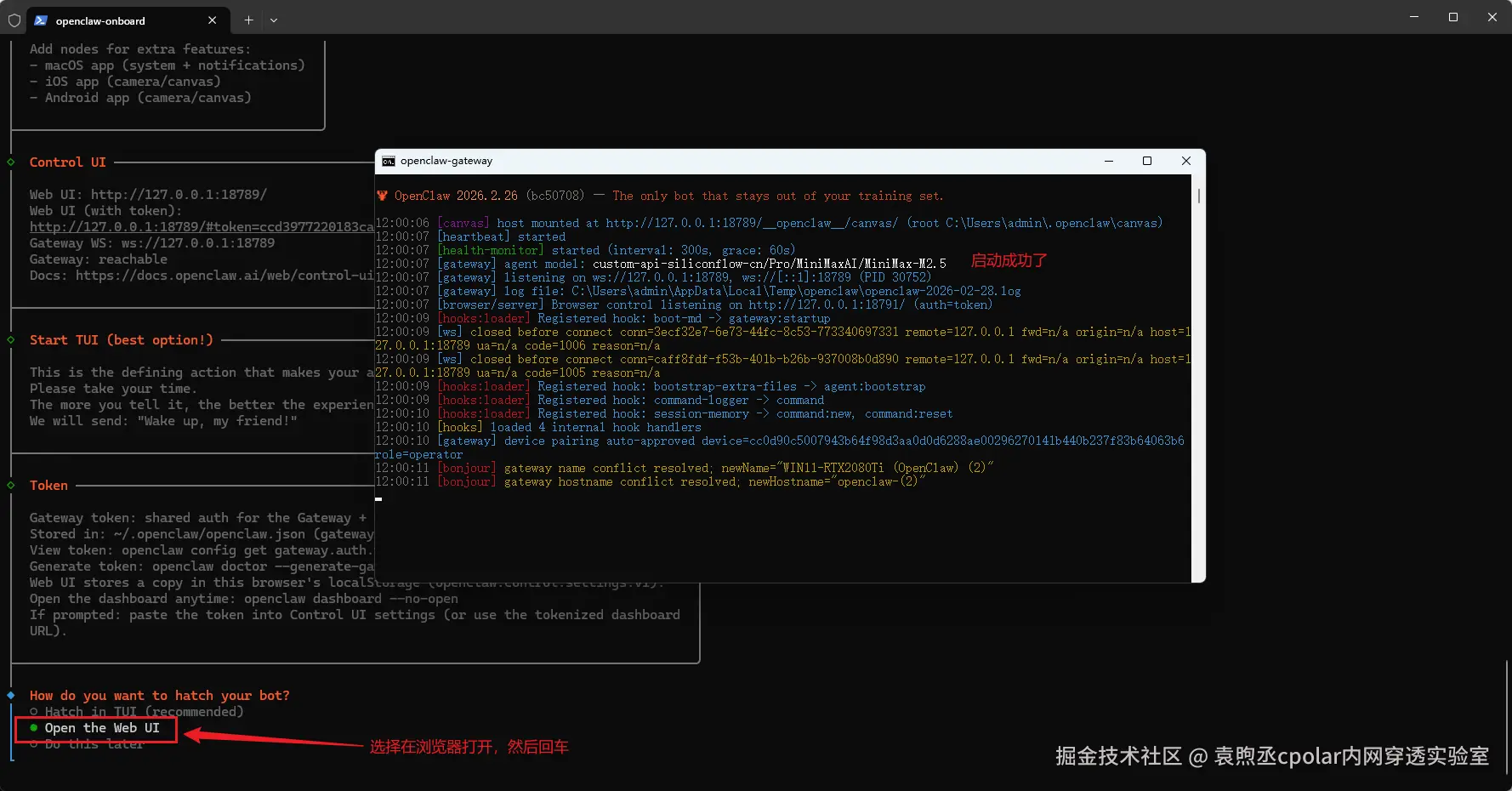This screenshot has height=791, width=1512.
Task: Click the "command-logger -> command" hook line
Action: (600, 400)
